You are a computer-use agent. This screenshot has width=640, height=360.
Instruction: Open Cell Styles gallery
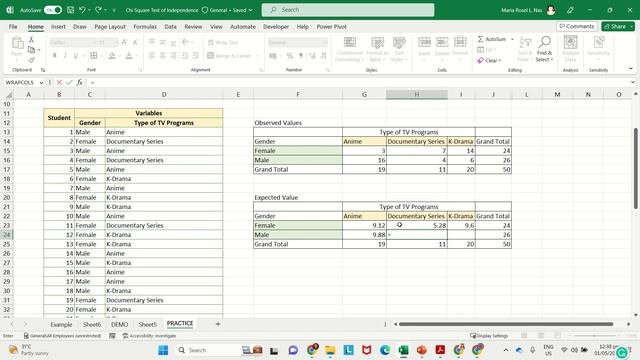pyautogui.click(x=399, y=49)
